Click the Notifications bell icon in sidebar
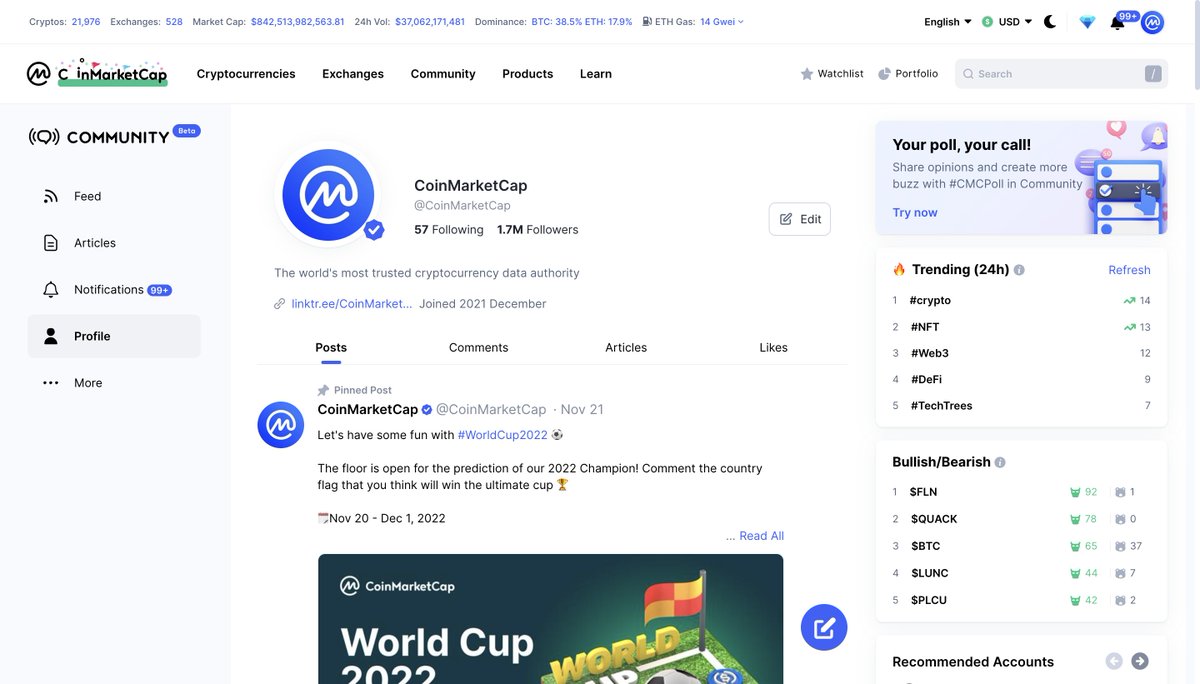 pos(51,290)
